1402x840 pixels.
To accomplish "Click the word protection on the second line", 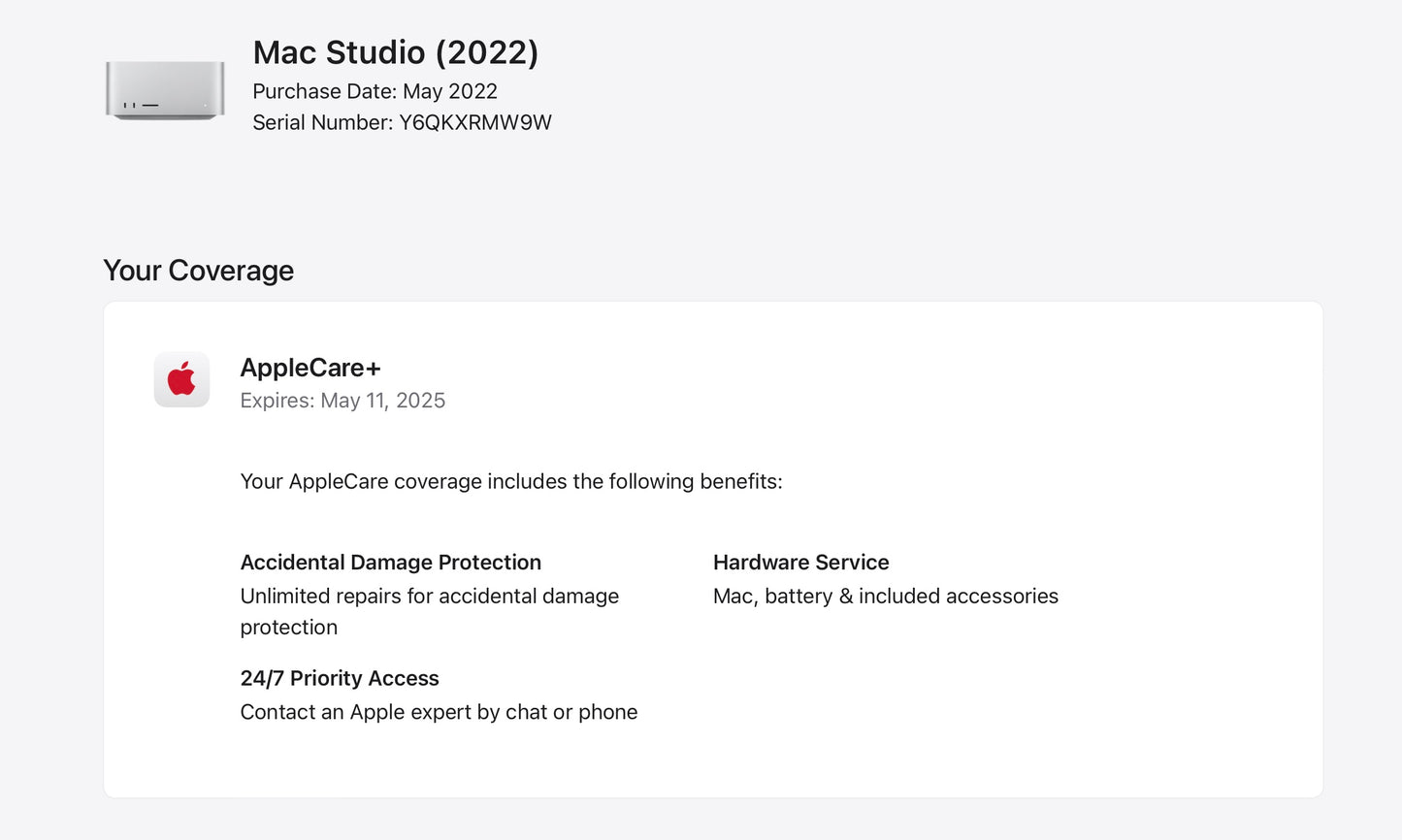I will click(289, 628).
